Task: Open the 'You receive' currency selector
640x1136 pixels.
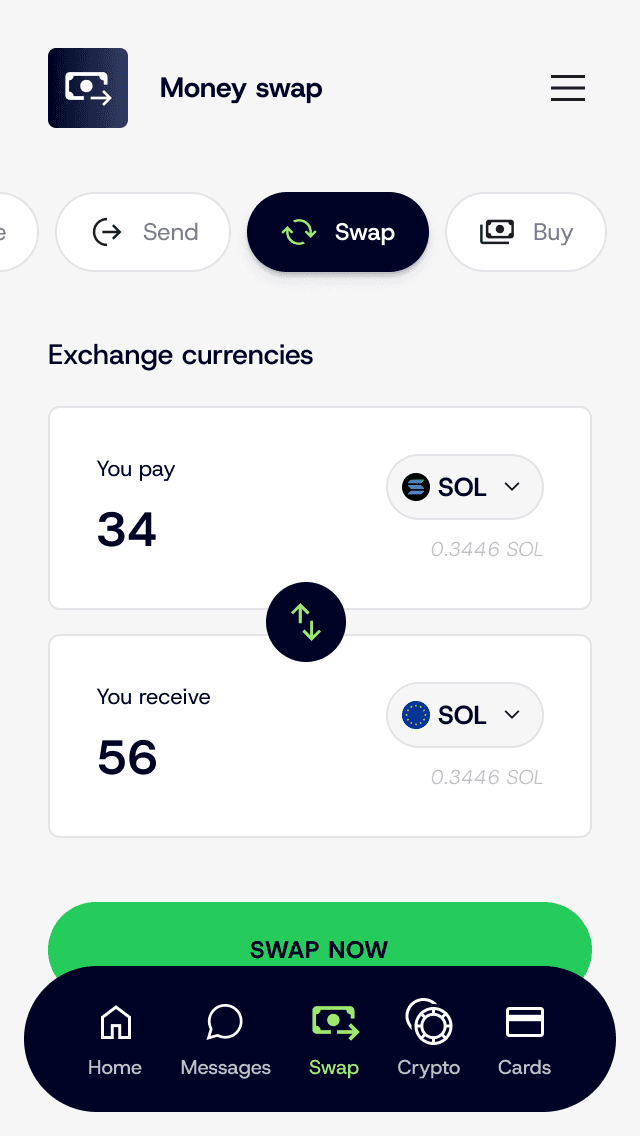Action: tap(464, 715)
